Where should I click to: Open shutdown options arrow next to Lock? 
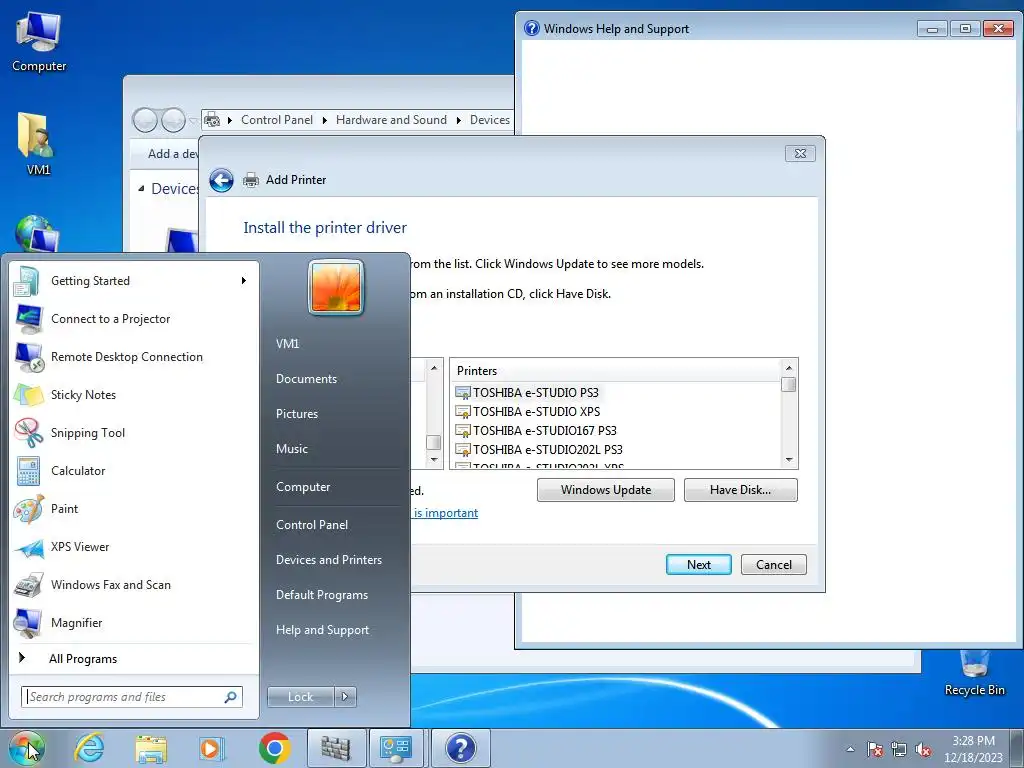345,697
